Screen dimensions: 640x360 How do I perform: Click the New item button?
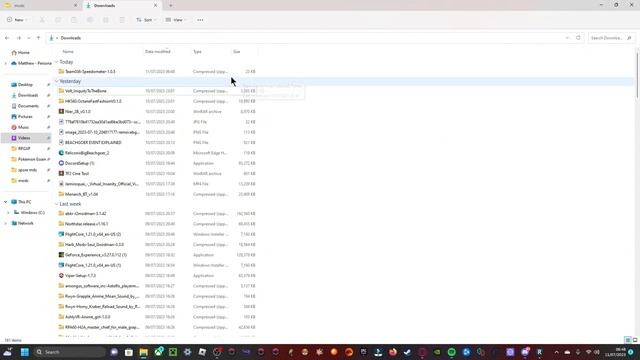tap(17, 20)
